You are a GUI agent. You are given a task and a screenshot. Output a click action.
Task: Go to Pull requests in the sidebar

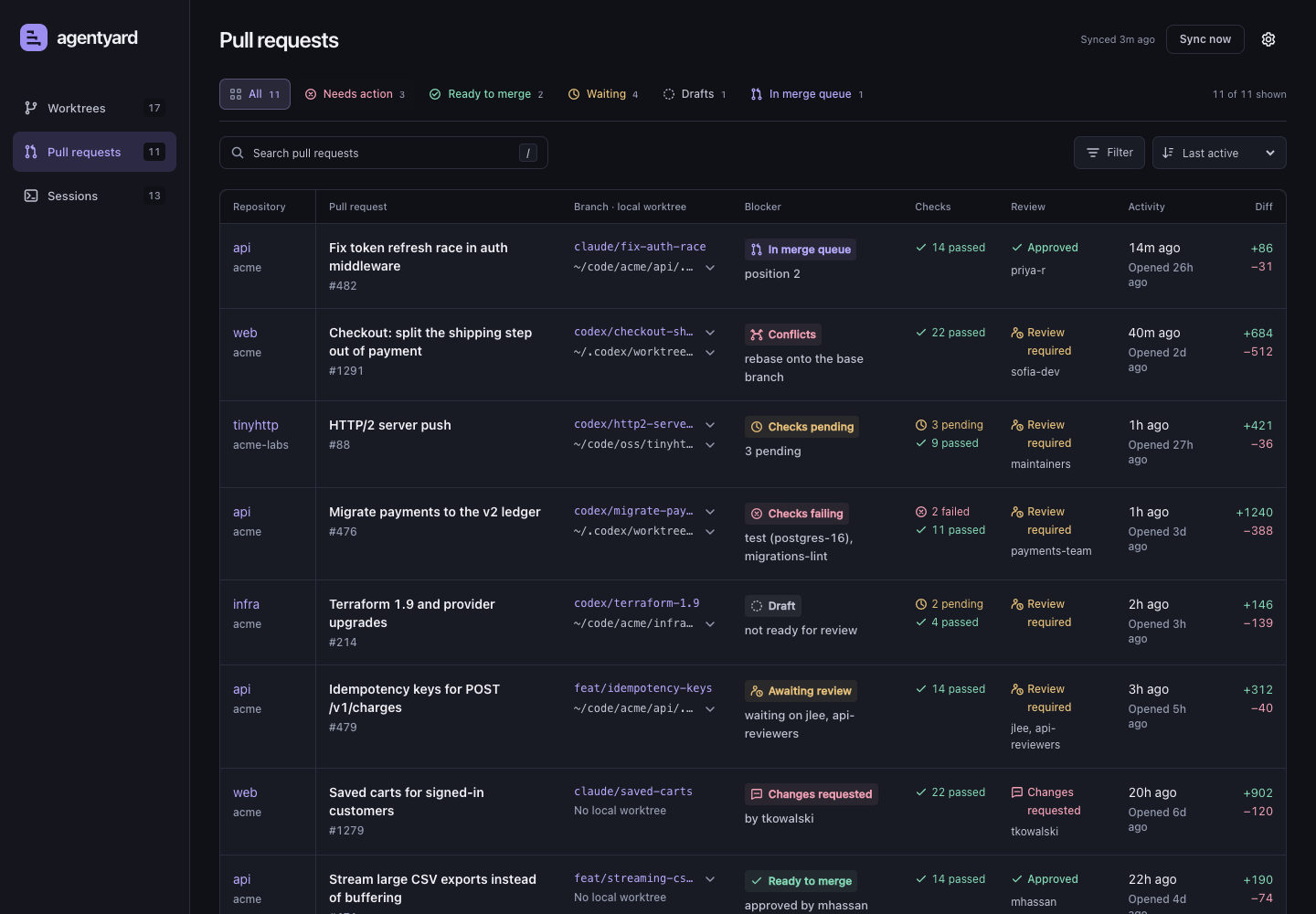tap(94, 152)
